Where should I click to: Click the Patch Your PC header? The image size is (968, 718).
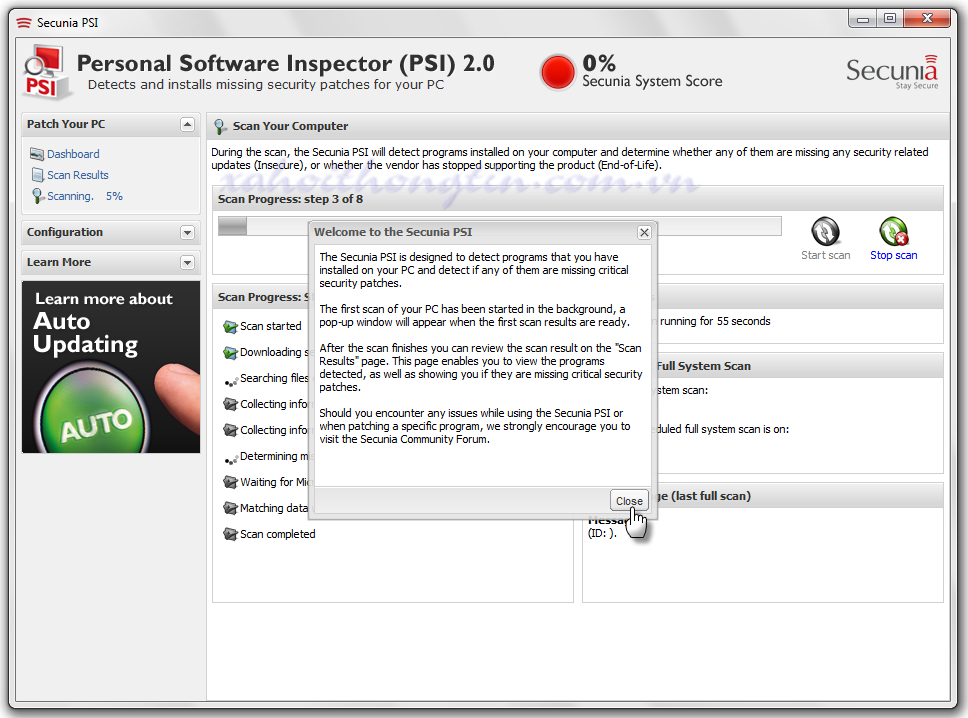point(66,124)
